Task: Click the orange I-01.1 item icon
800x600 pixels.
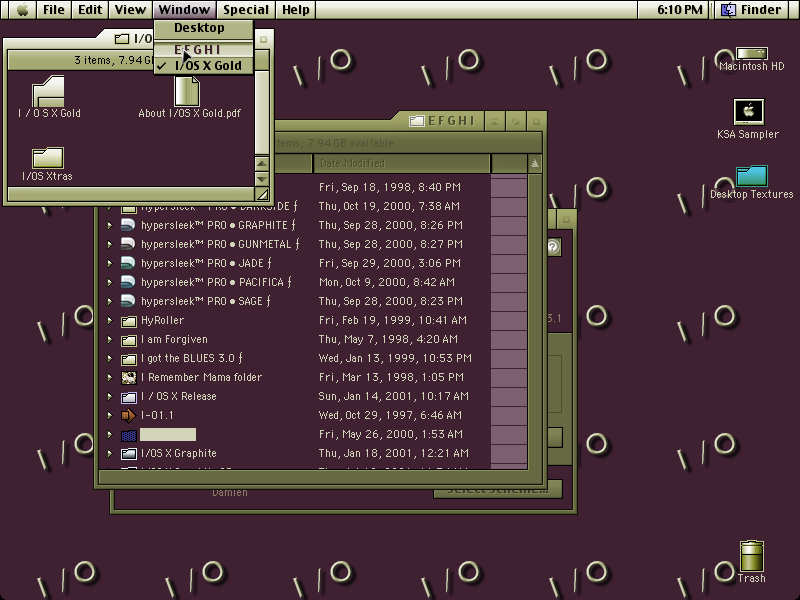Action: tap(129, 416)
